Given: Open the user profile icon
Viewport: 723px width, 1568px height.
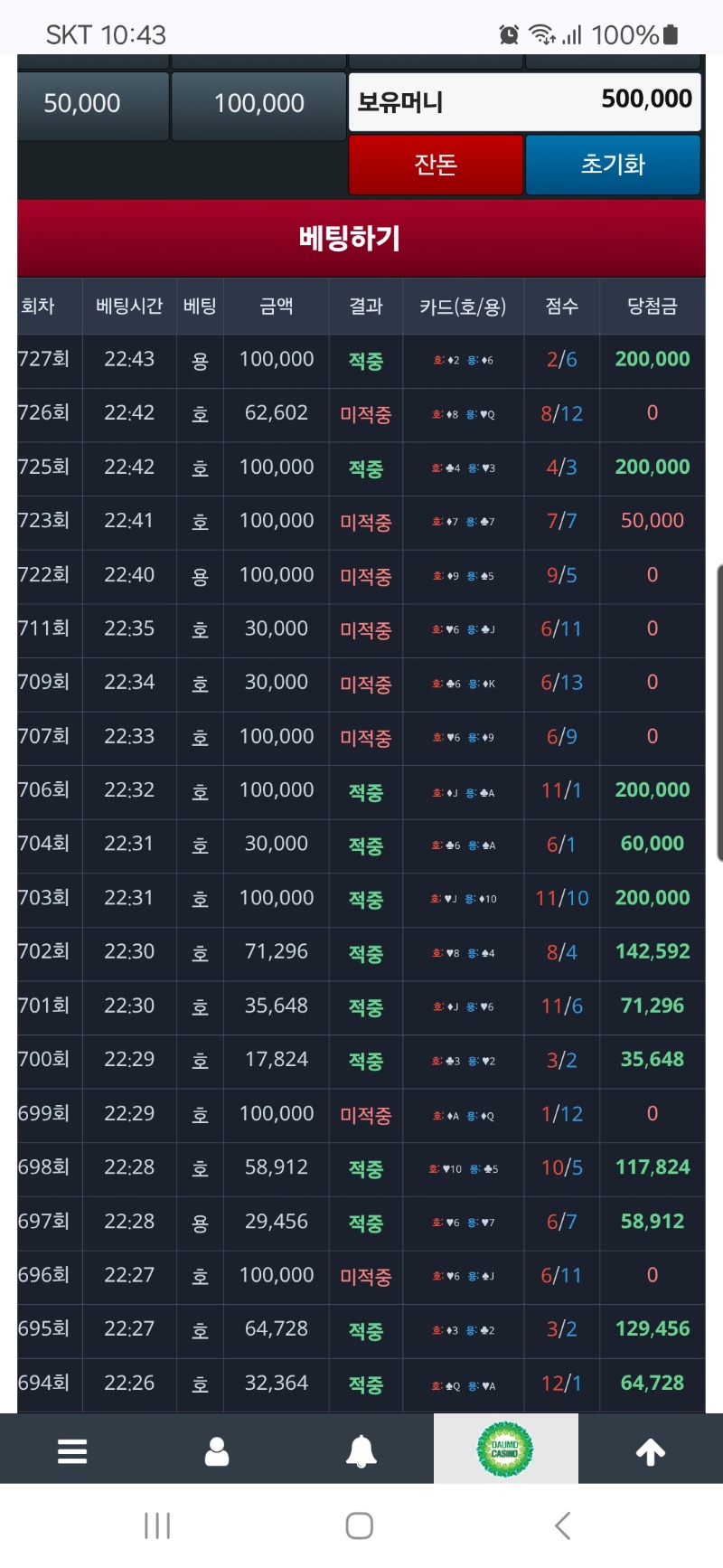Looking at the screenshot, I should [x=217, y=1451].
